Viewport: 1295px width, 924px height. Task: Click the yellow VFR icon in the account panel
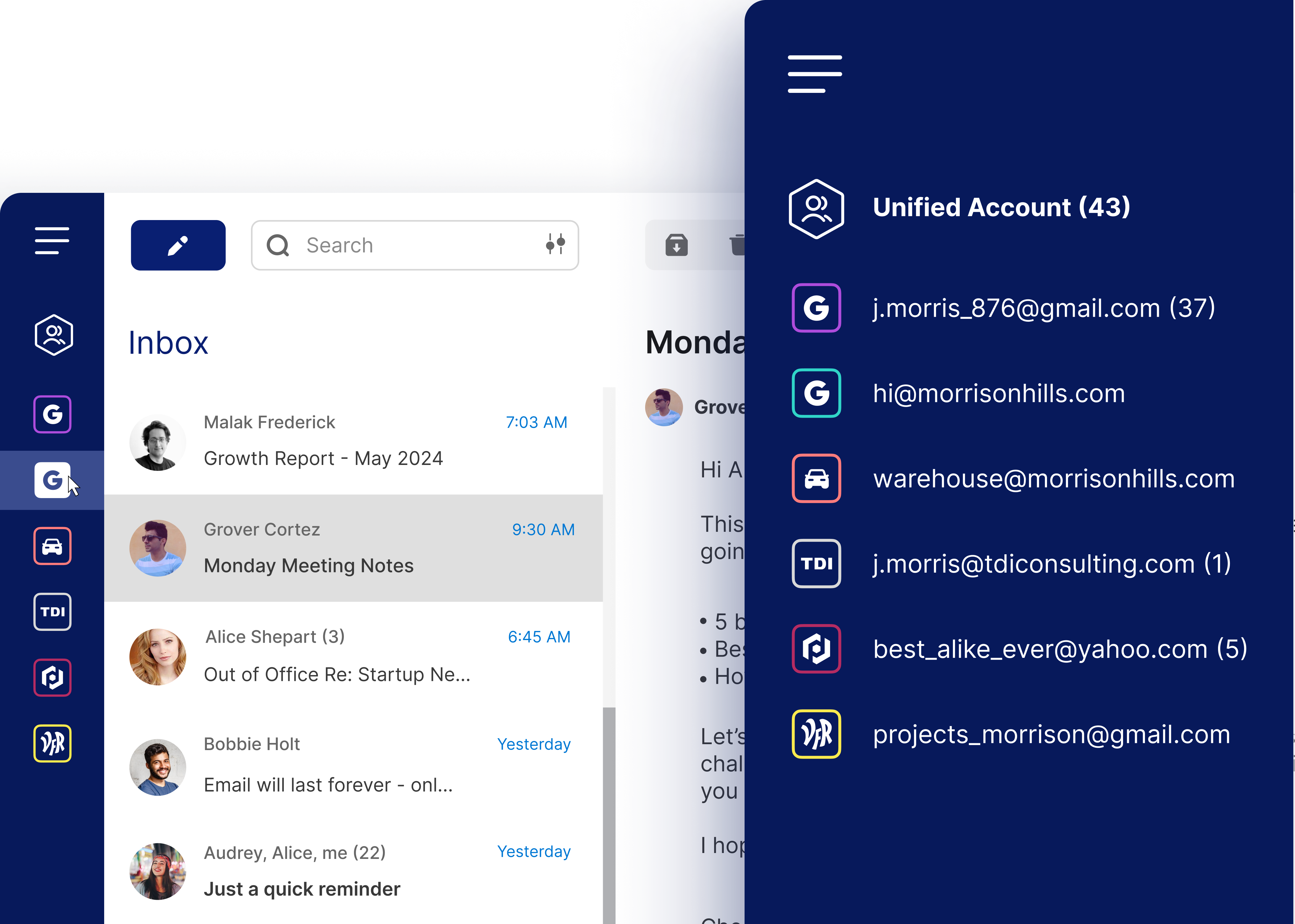point(816,734)
